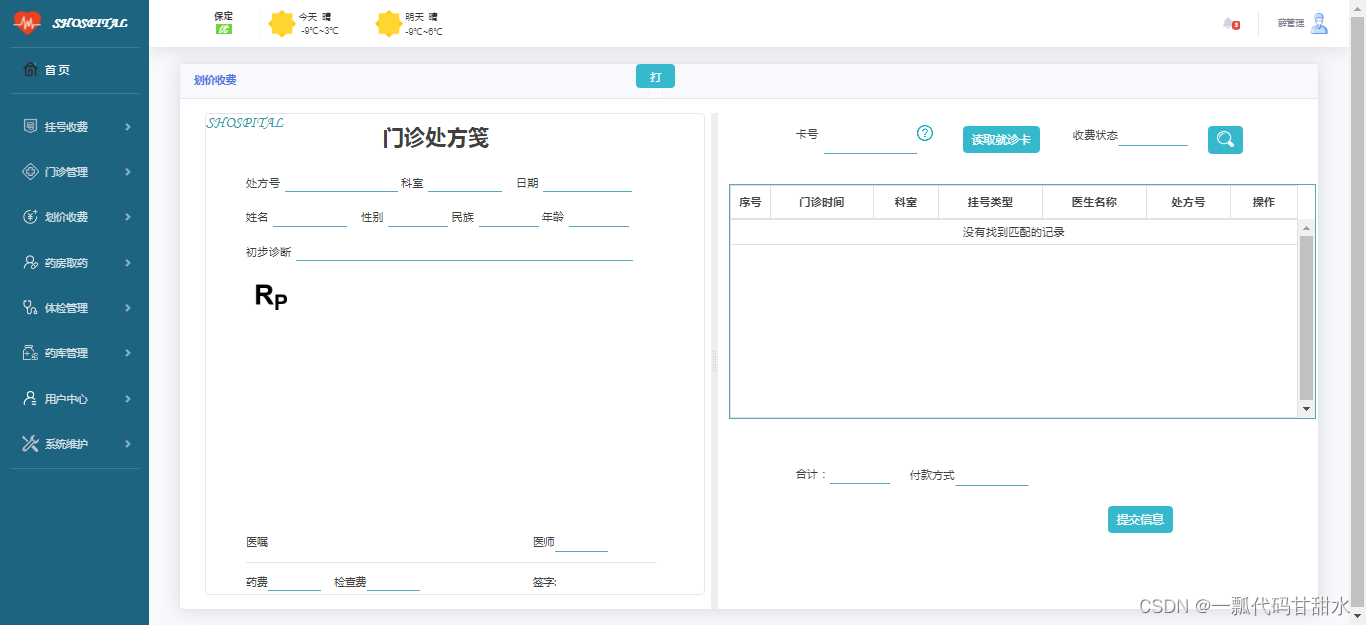Click the 提交信息 submit button
Image resolution: width=1366 pixels, height=625 pixels.
tap(1140, 519)
